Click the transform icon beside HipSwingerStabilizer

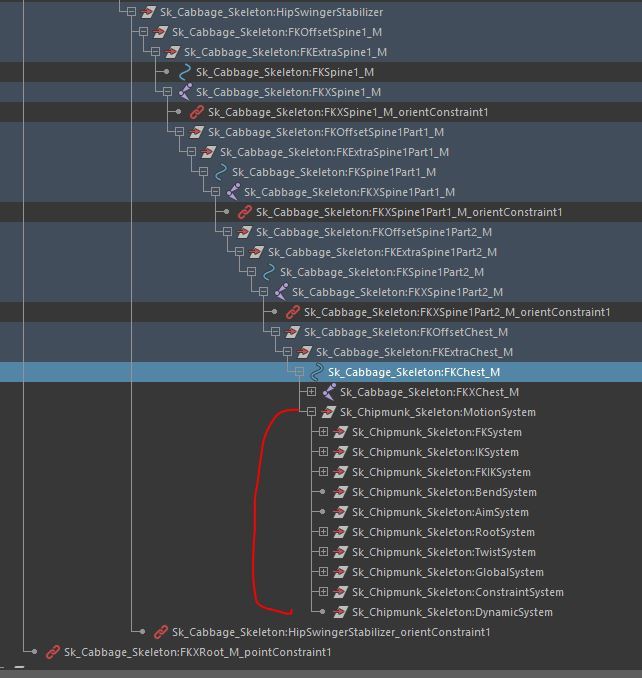tap(148, 12)
